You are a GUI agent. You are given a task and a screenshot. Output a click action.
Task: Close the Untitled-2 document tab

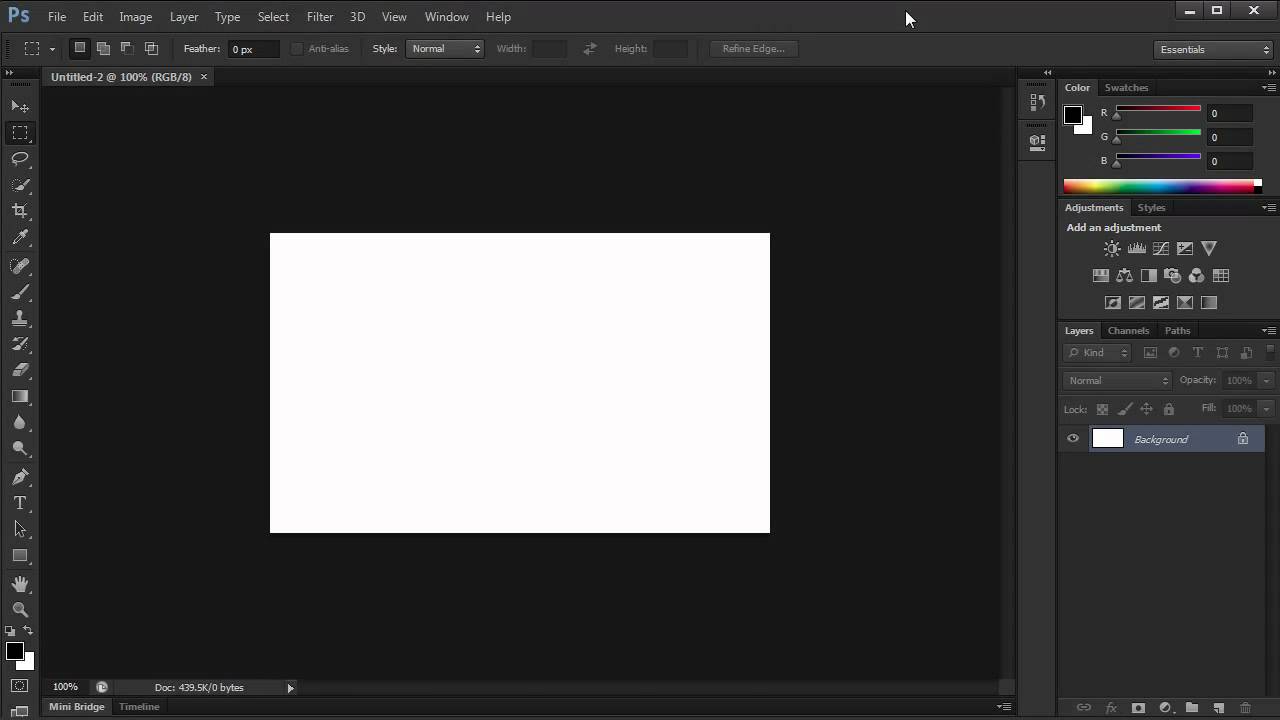(204, 77)
